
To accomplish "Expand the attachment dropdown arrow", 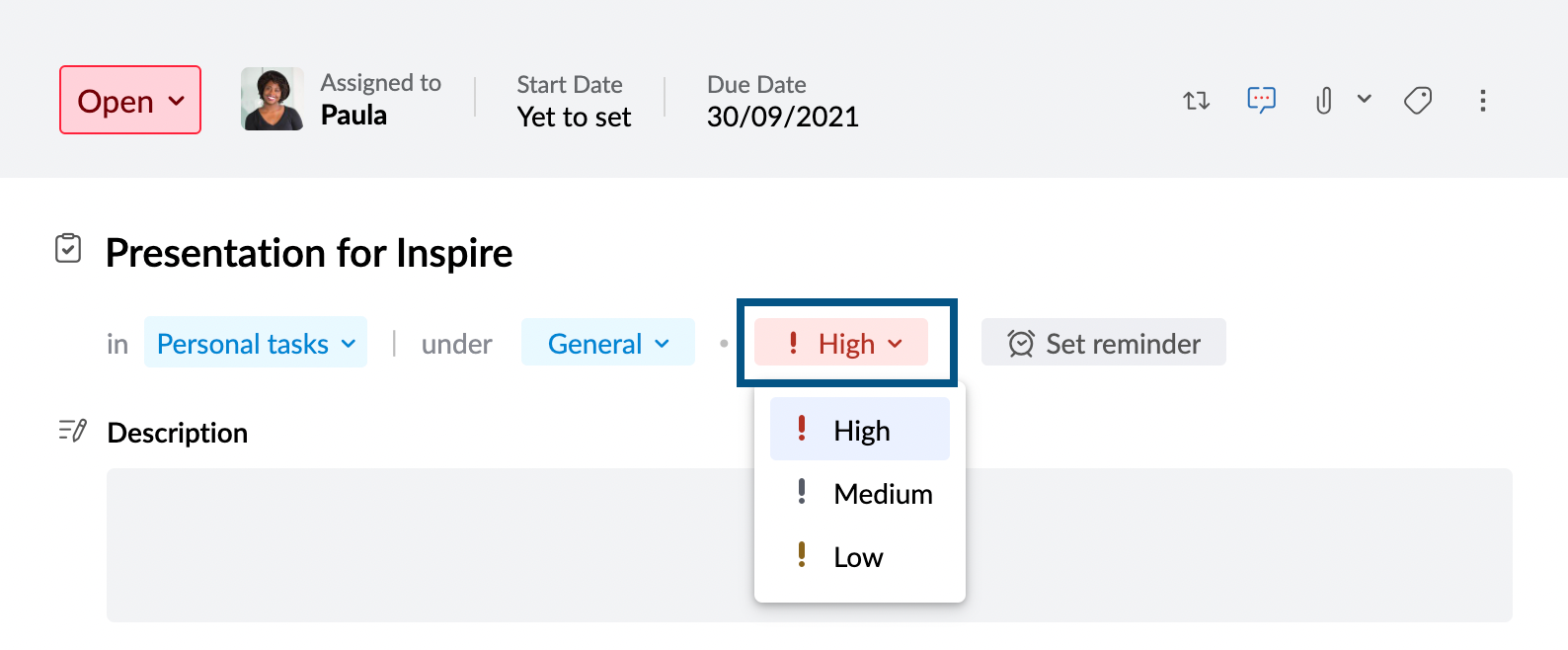I will pos(1364,99).
